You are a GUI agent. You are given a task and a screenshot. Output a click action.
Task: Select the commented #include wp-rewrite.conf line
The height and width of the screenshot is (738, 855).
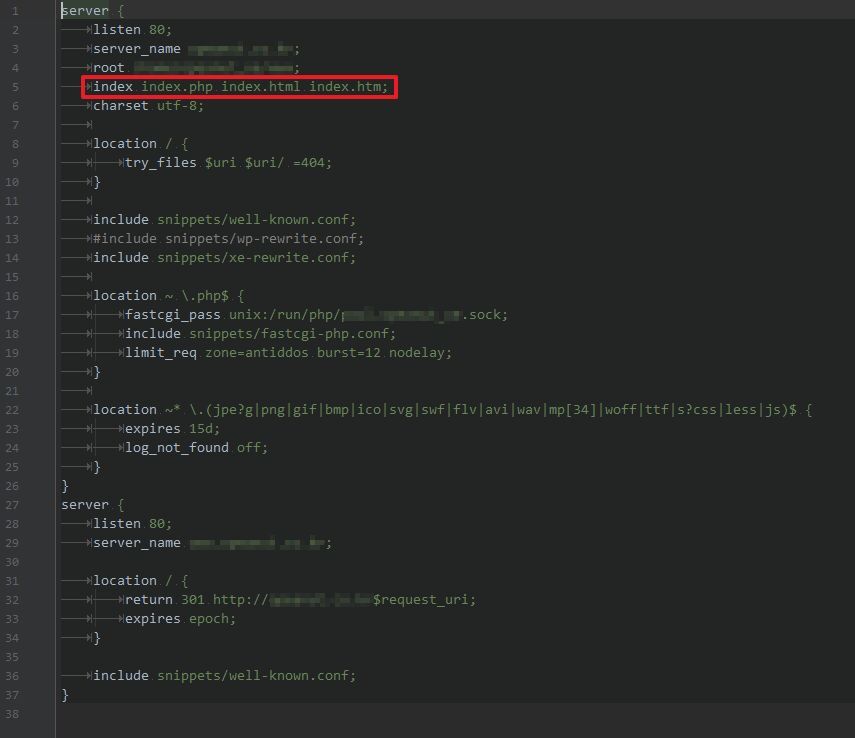coord(228,239)
